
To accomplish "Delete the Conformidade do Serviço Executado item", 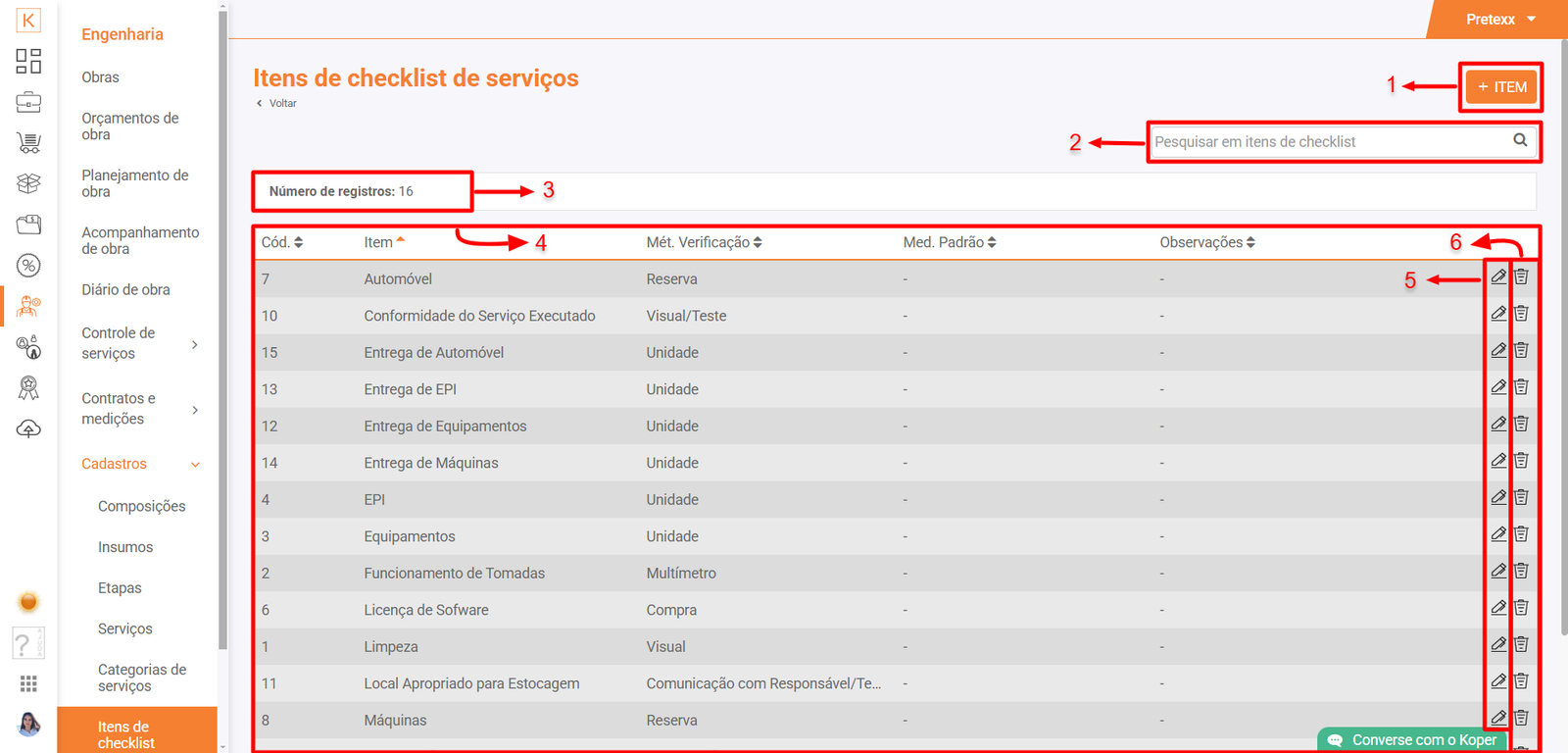I will pos(1521,314).
